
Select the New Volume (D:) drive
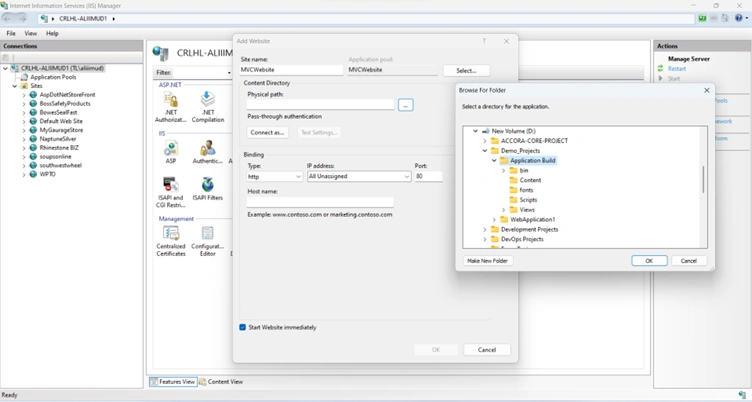tap(514, 131)
